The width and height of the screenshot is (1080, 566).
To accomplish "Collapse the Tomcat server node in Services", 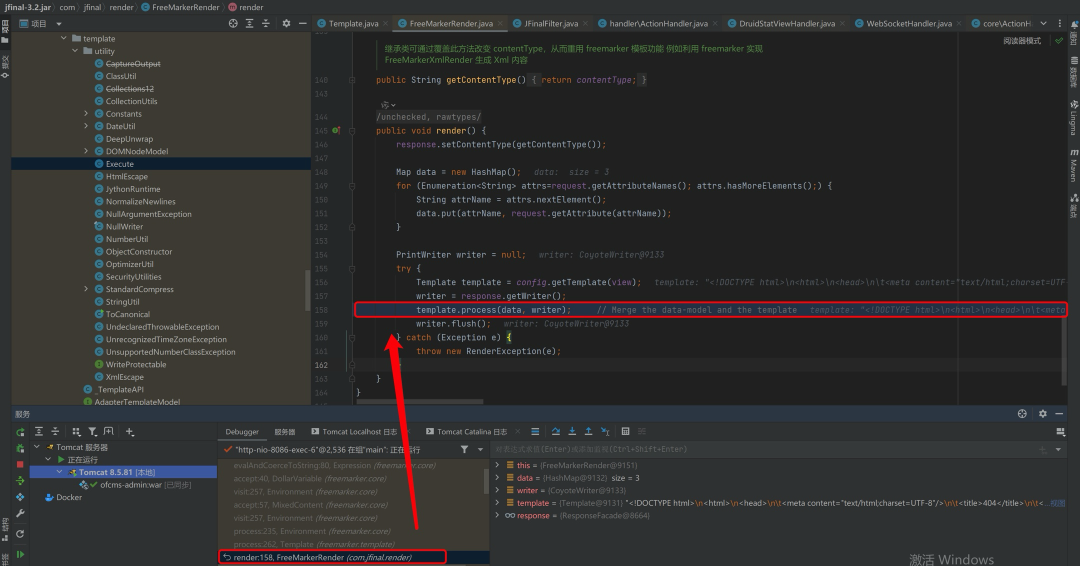I will coord(37,447).
